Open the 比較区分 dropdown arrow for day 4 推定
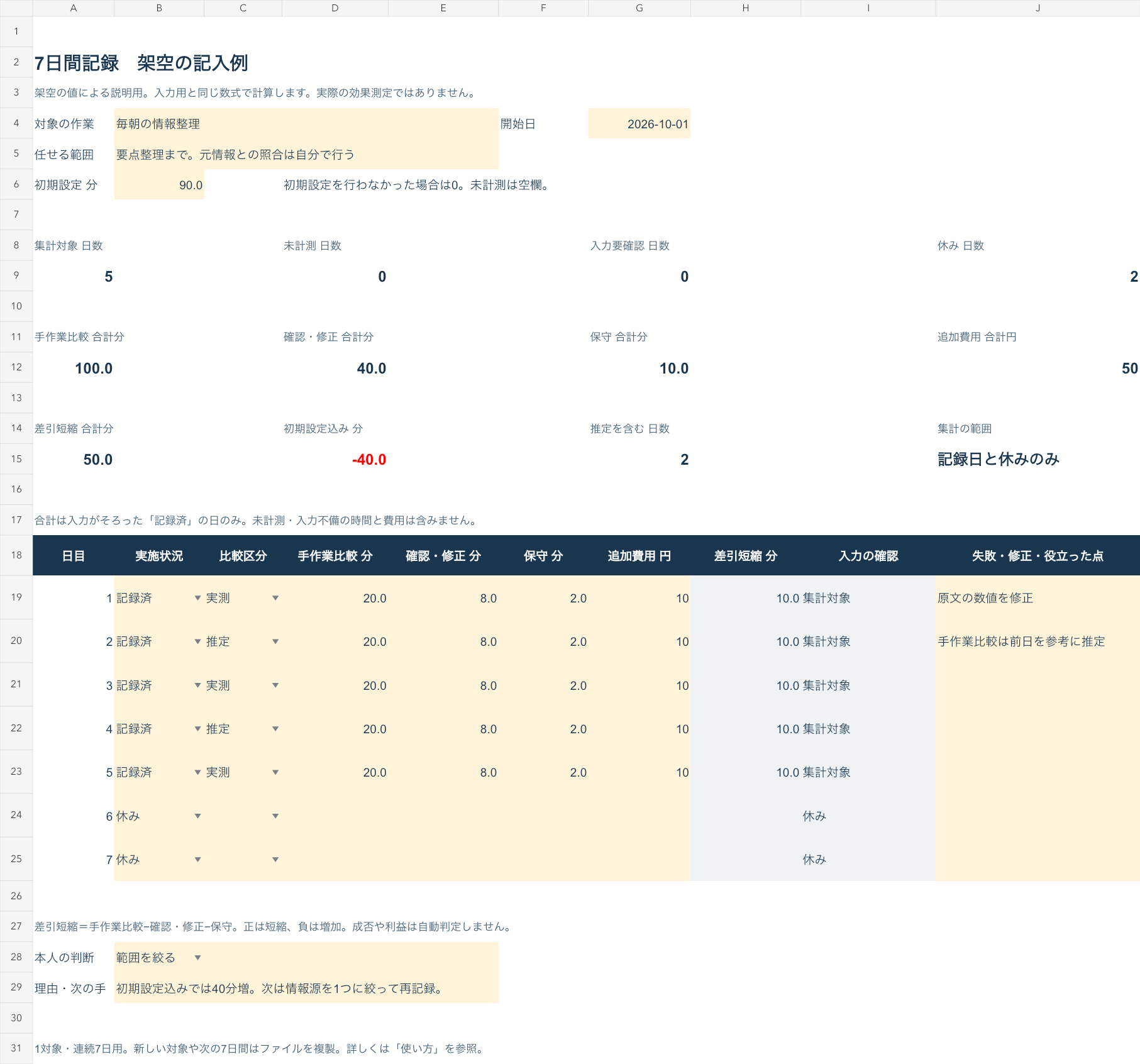 [x=275, y=729]
